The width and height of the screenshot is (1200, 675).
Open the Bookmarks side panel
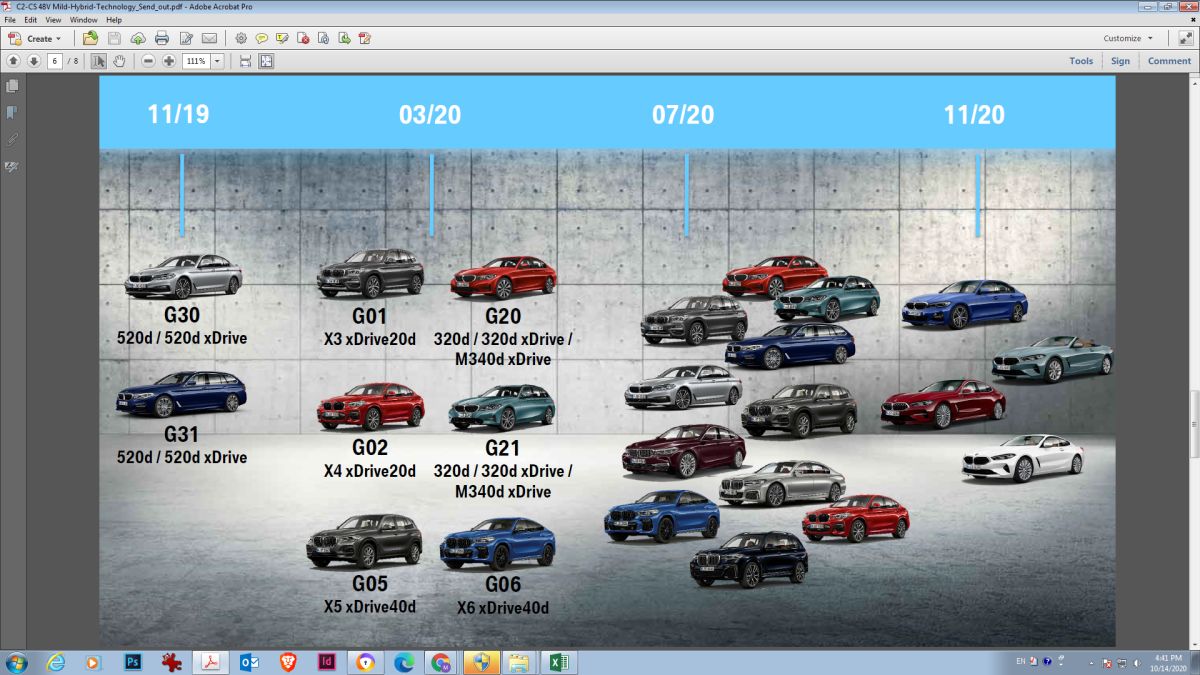click(x=12, y=112)
